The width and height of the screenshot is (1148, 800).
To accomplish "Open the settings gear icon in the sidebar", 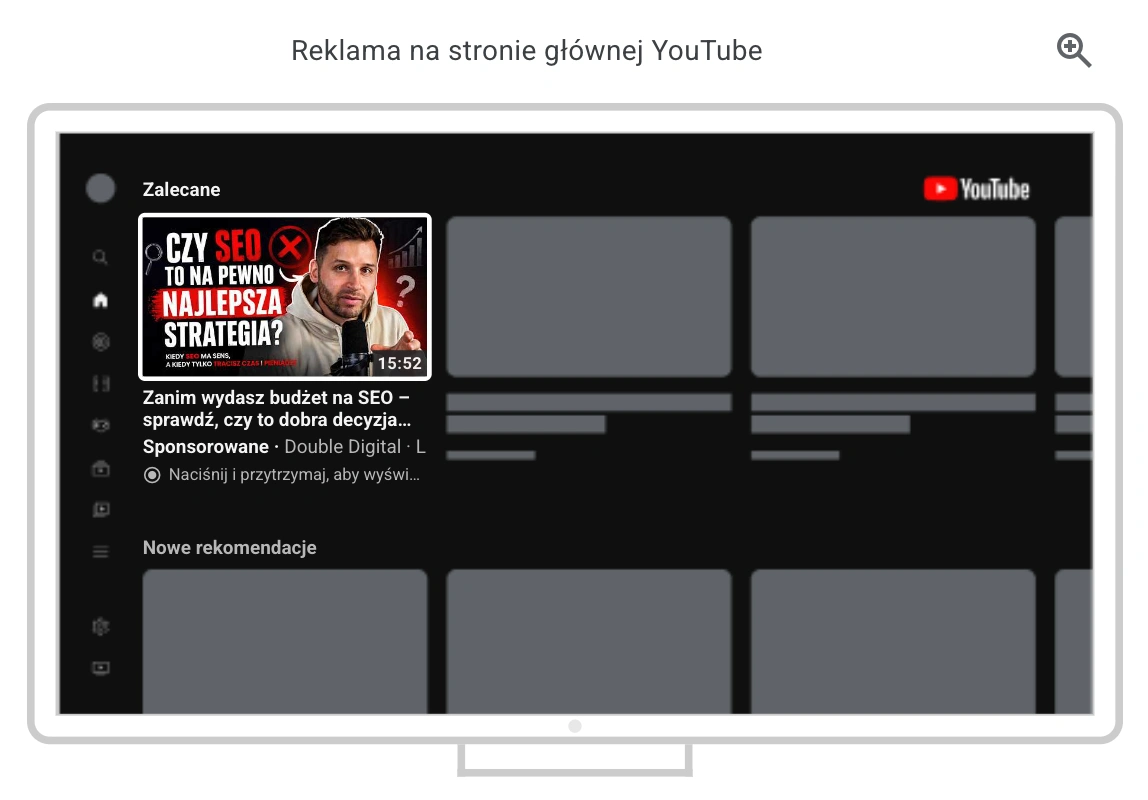I will [100, 627].
